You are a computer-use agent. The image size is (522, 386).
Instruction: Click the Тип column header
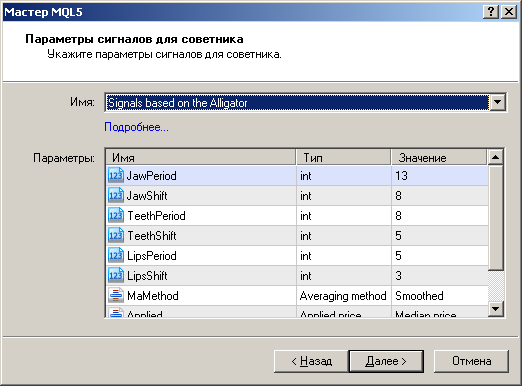[x=344, y=157]
